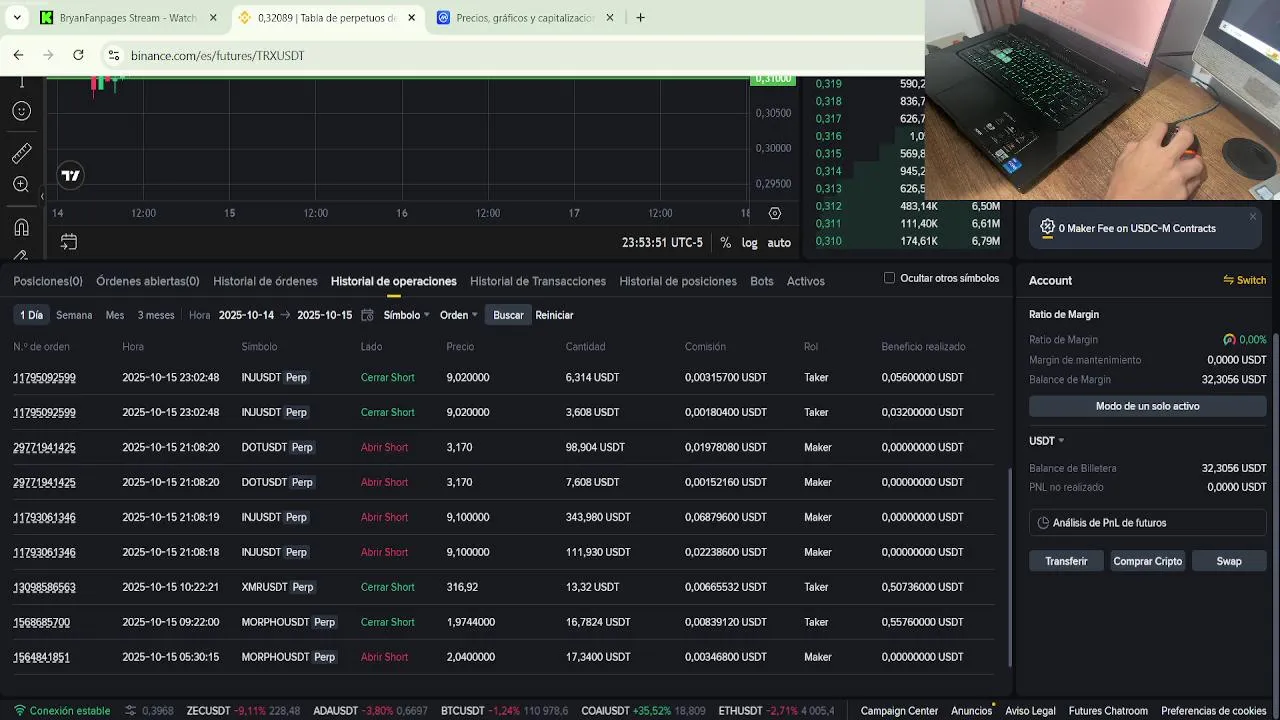Click the Buscar button
This screenshot has height=720, width=1280.
[x=508, y=315]
